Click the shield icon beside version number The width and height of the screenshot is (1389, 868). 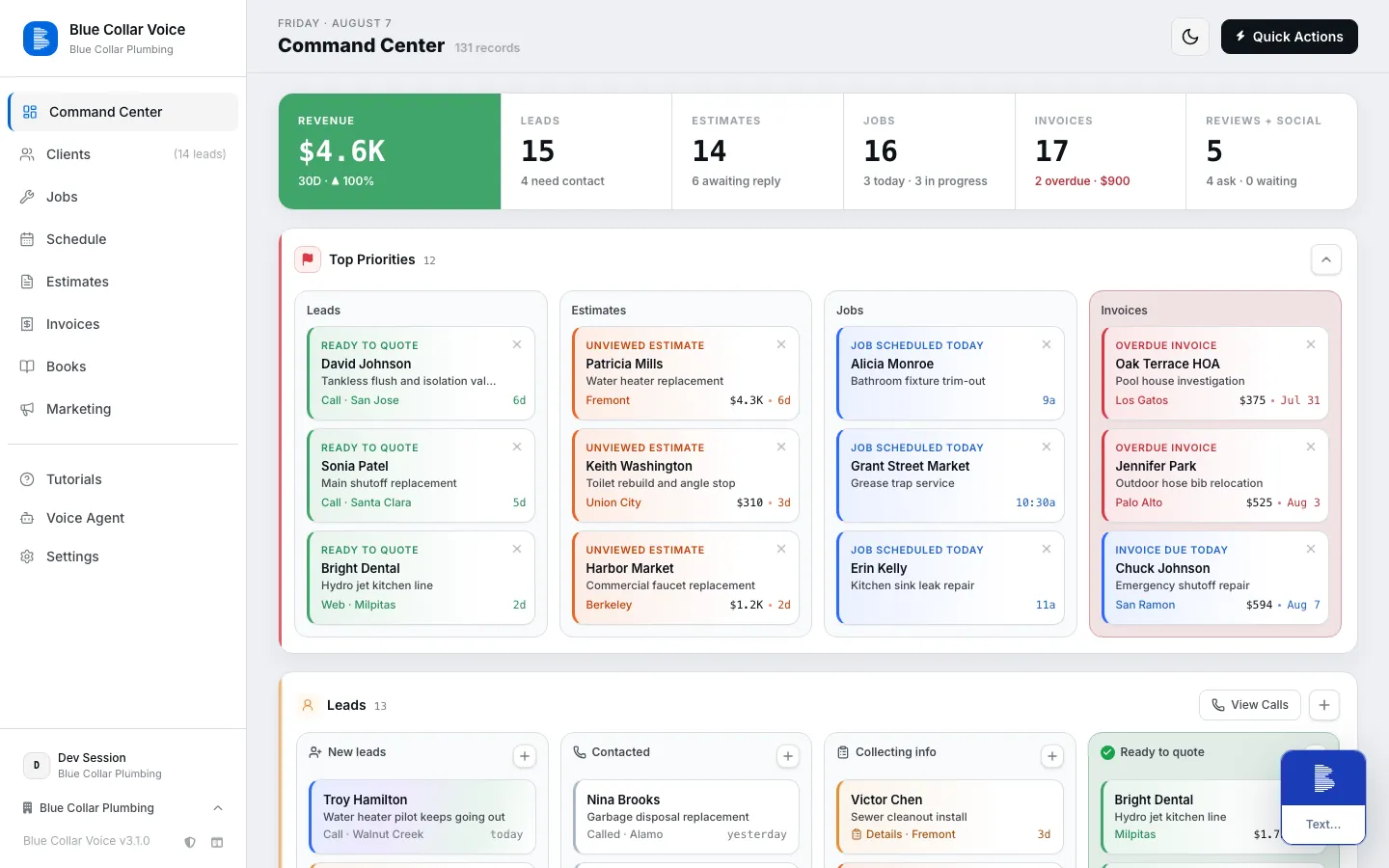pyautogui.click(x=190, y=842)
